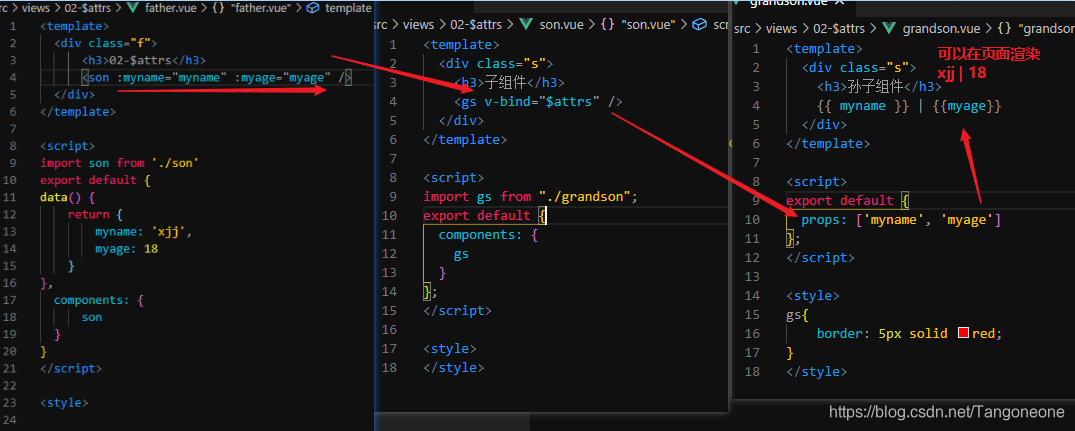Click the '<son :myname="myname" :myage="myage" />' line
The image size is (1075, 431).
pyautogui.click(x=216, y=77)
